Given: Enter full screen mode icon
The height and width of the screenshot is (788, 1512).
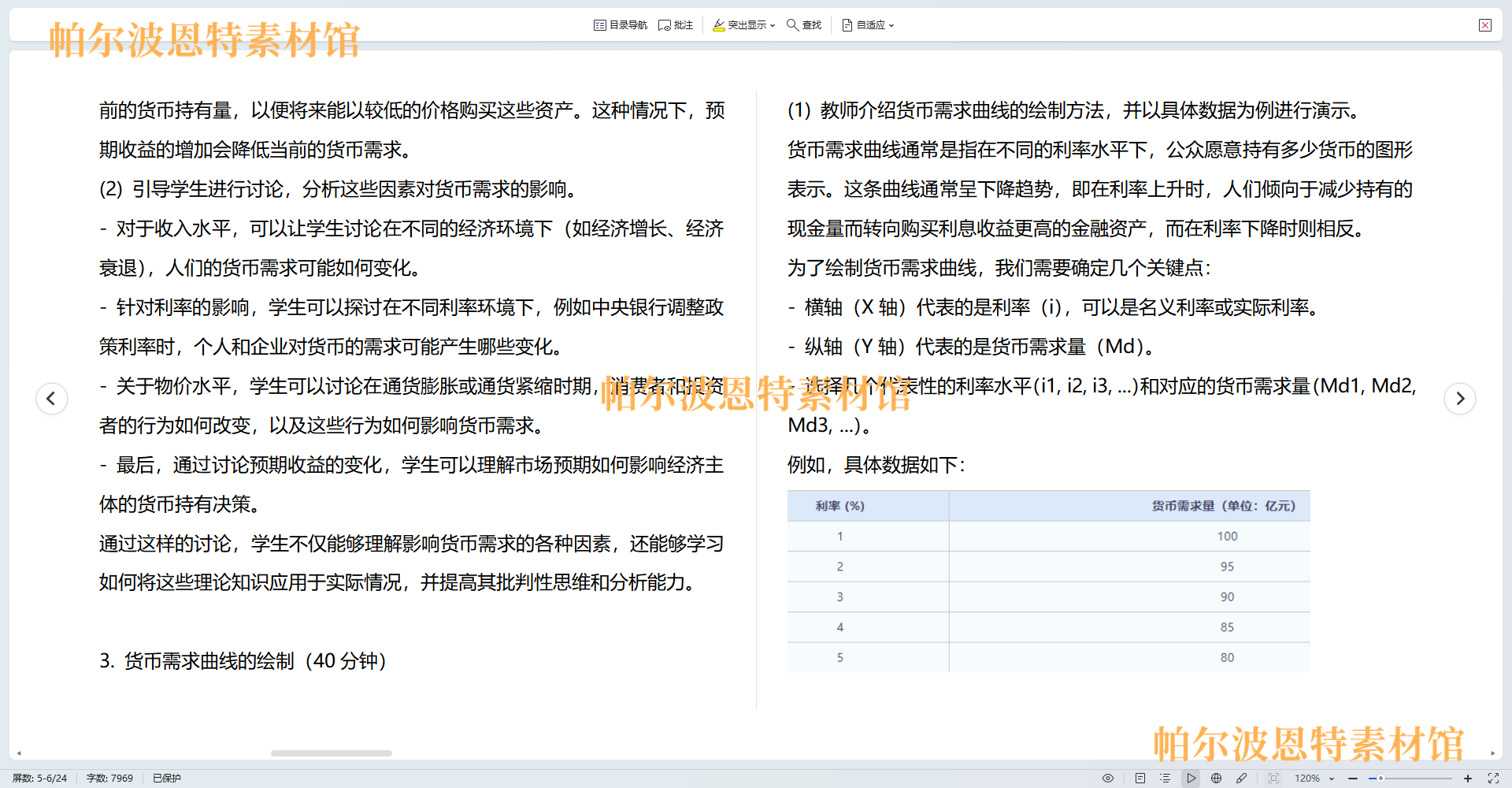Looking at the screenshot, I should [1493, 778].
